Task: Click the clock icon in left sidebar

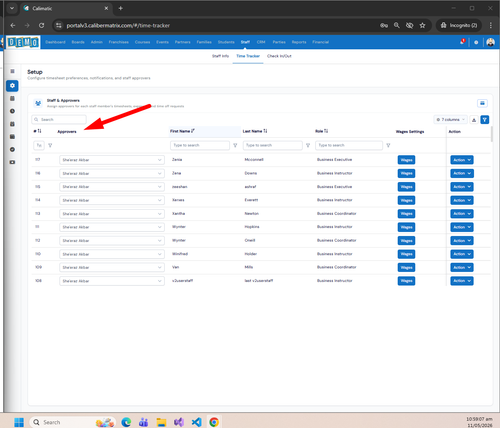Action: pyautogui.click(x=12, y=111)
